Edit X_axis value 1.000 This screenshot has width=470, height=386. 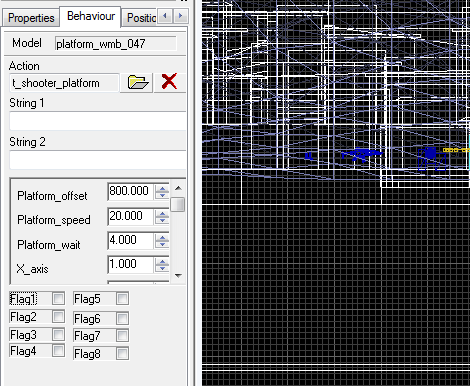130,264
